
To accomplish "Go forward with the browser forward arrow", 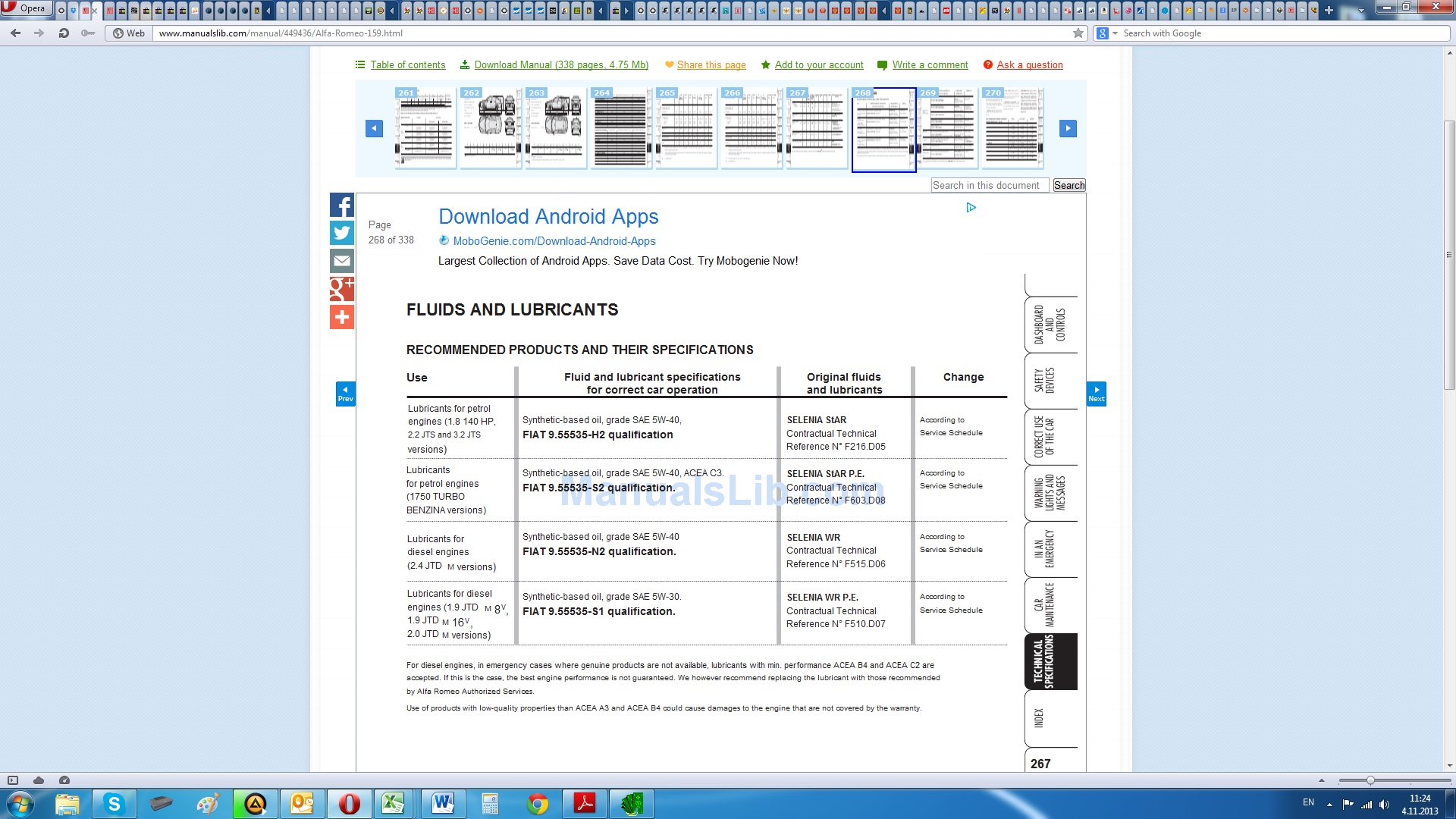I will click(39, 33).
